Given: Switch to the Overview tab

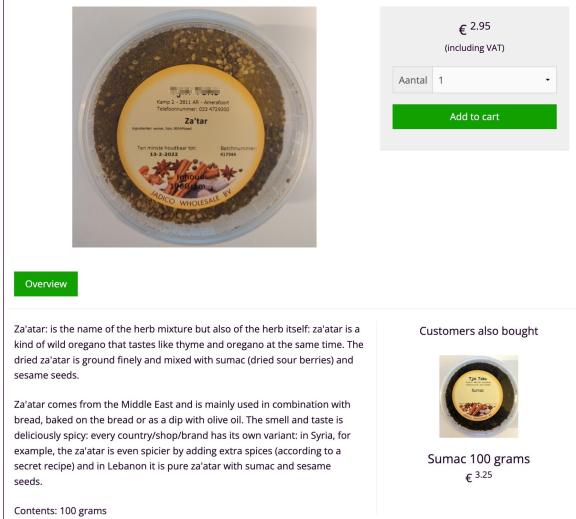Looking at the screenshot, I should [46, 284].
